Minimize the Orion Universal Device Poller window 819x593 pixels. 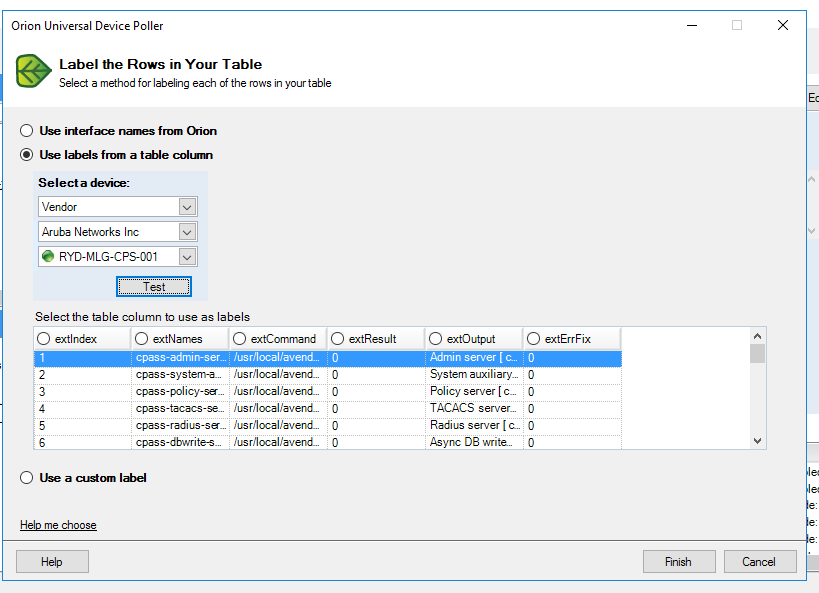692,25
